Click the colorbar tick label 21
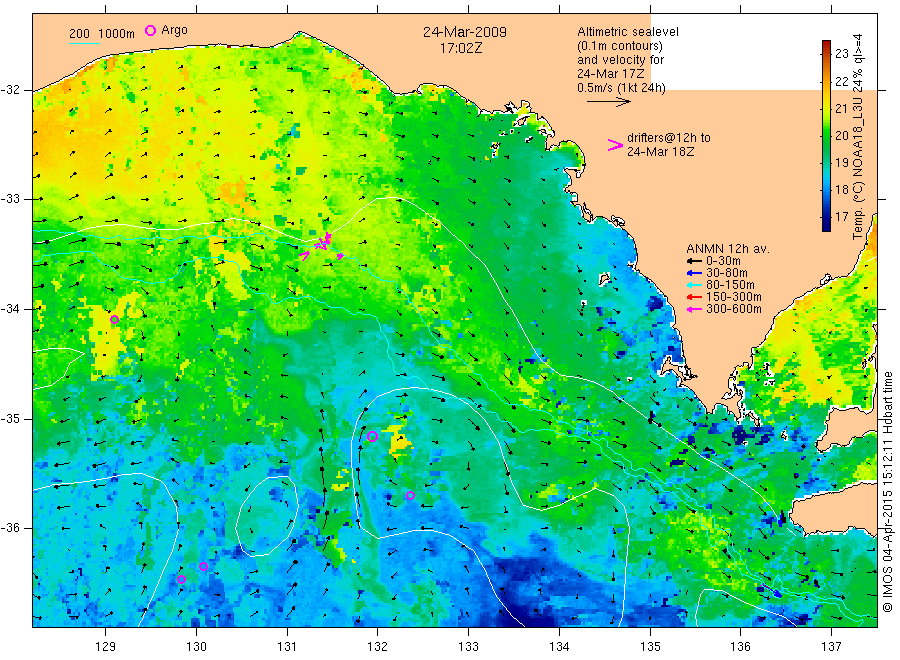Viewport: 900px width, 660px height. [841, 108]
